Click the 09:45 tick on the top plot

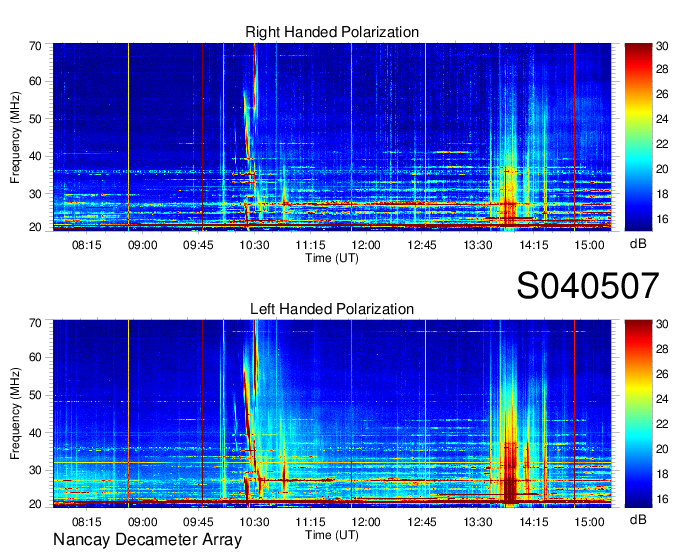pos(198,245)
